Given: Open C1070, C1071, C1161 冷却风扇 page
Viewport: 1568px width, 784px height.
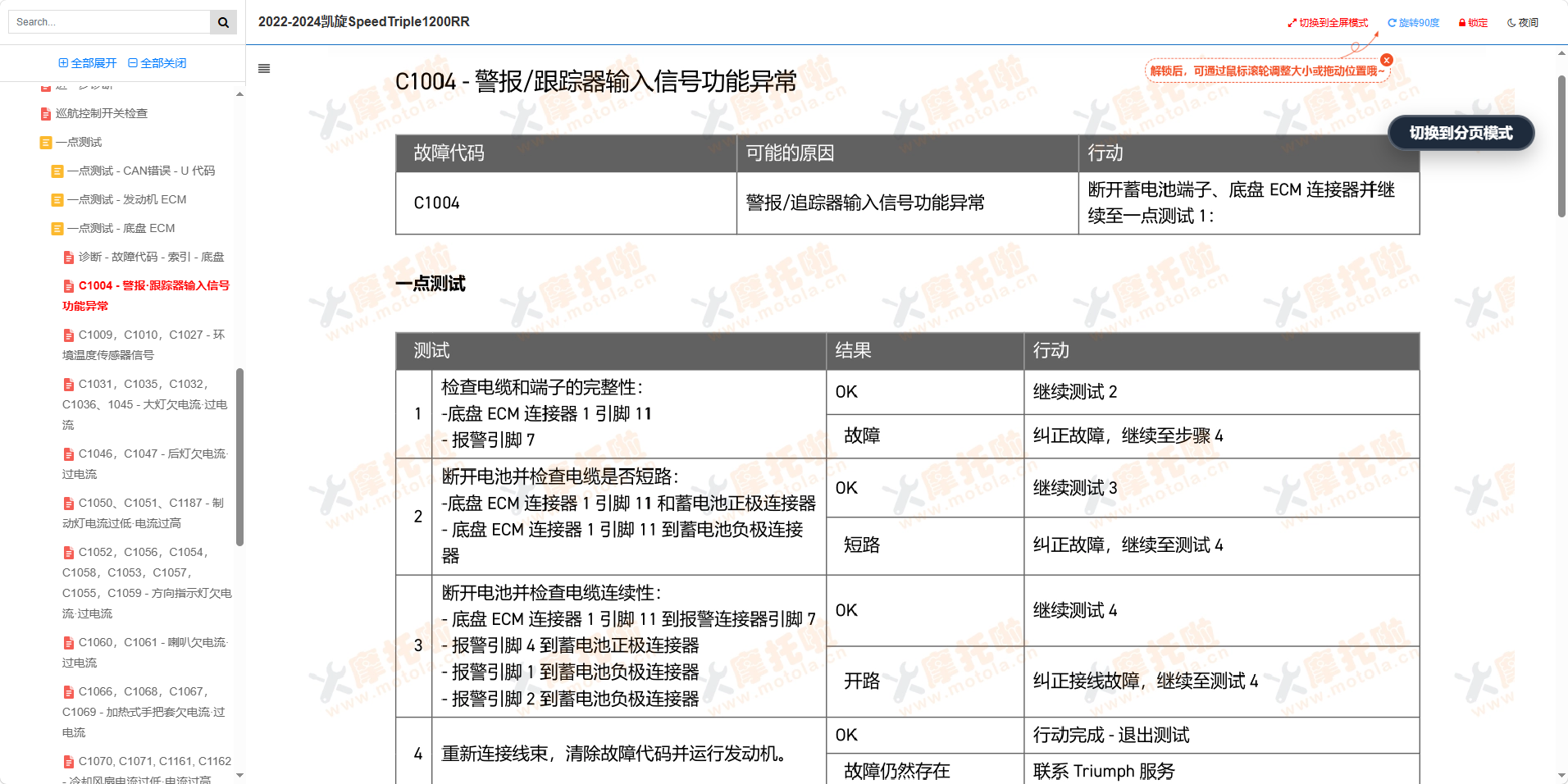Looking at the screenshot, I should tap(147, 769).
